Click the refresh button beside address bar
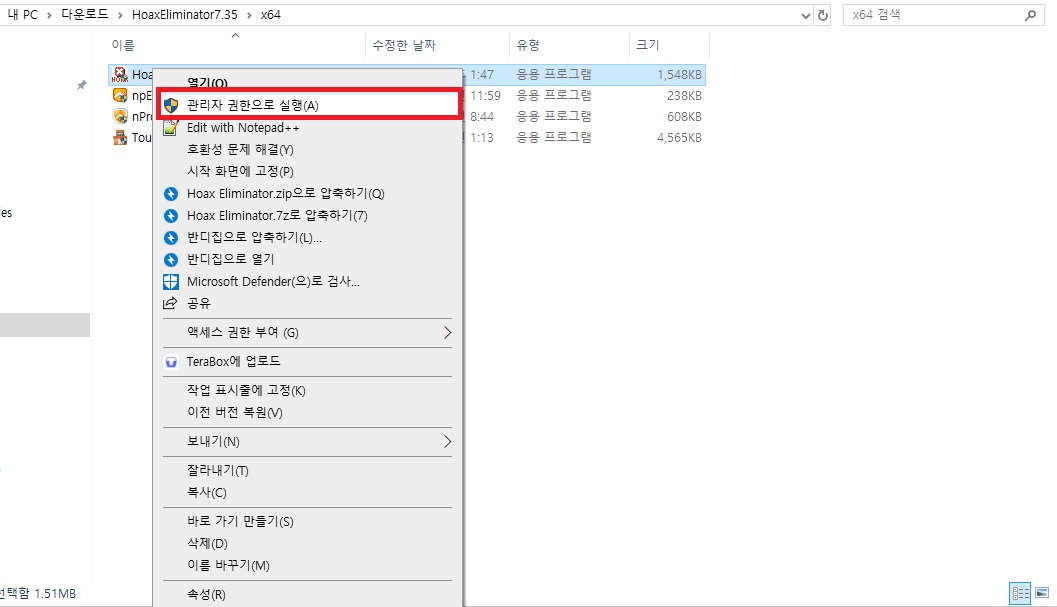Image resolution: width=1057 pixels, height=607 pixels. 822,15
